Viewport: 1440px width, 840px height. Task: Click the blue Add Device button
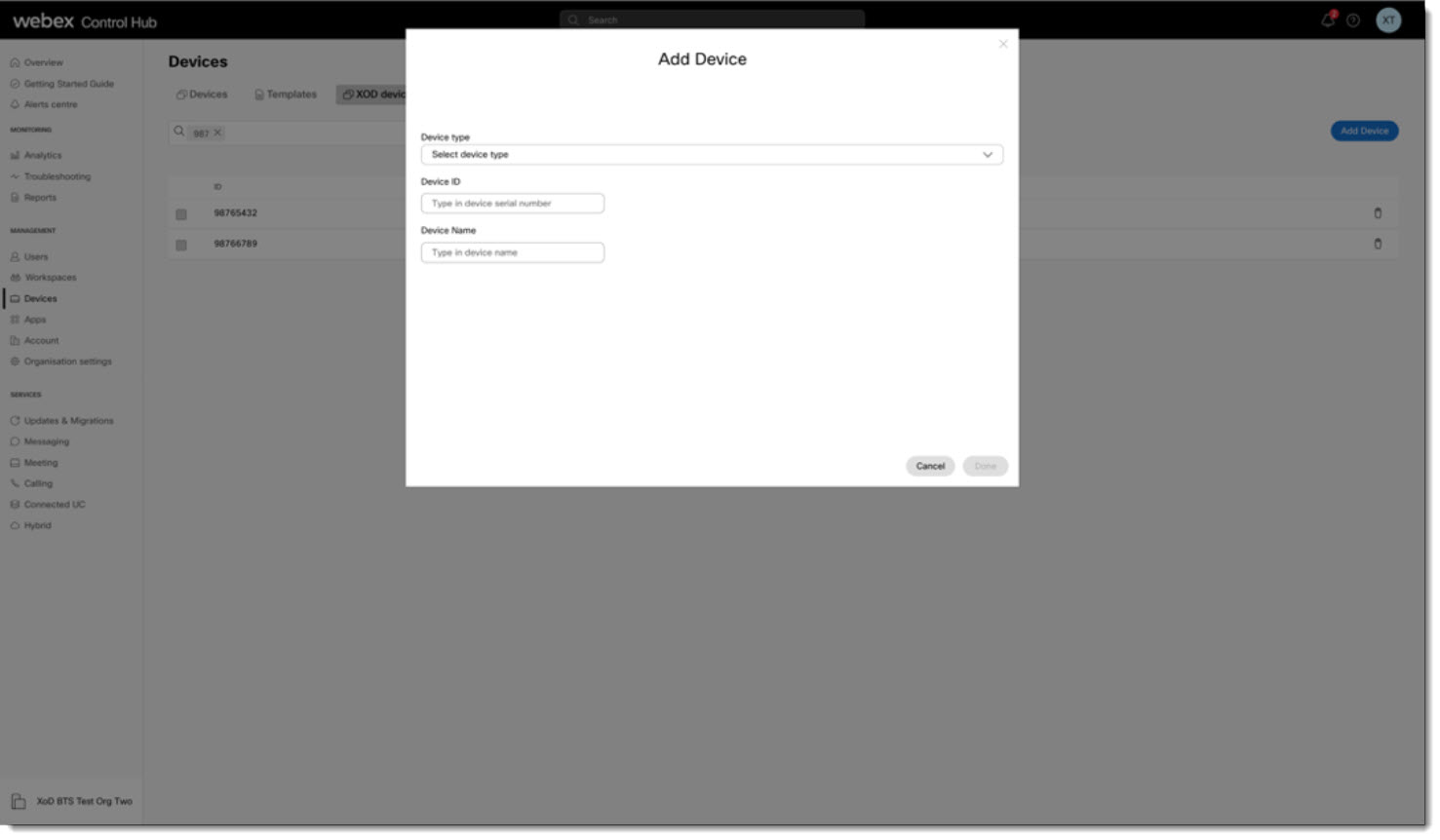pyautogui.click(x=1364, y=131)
